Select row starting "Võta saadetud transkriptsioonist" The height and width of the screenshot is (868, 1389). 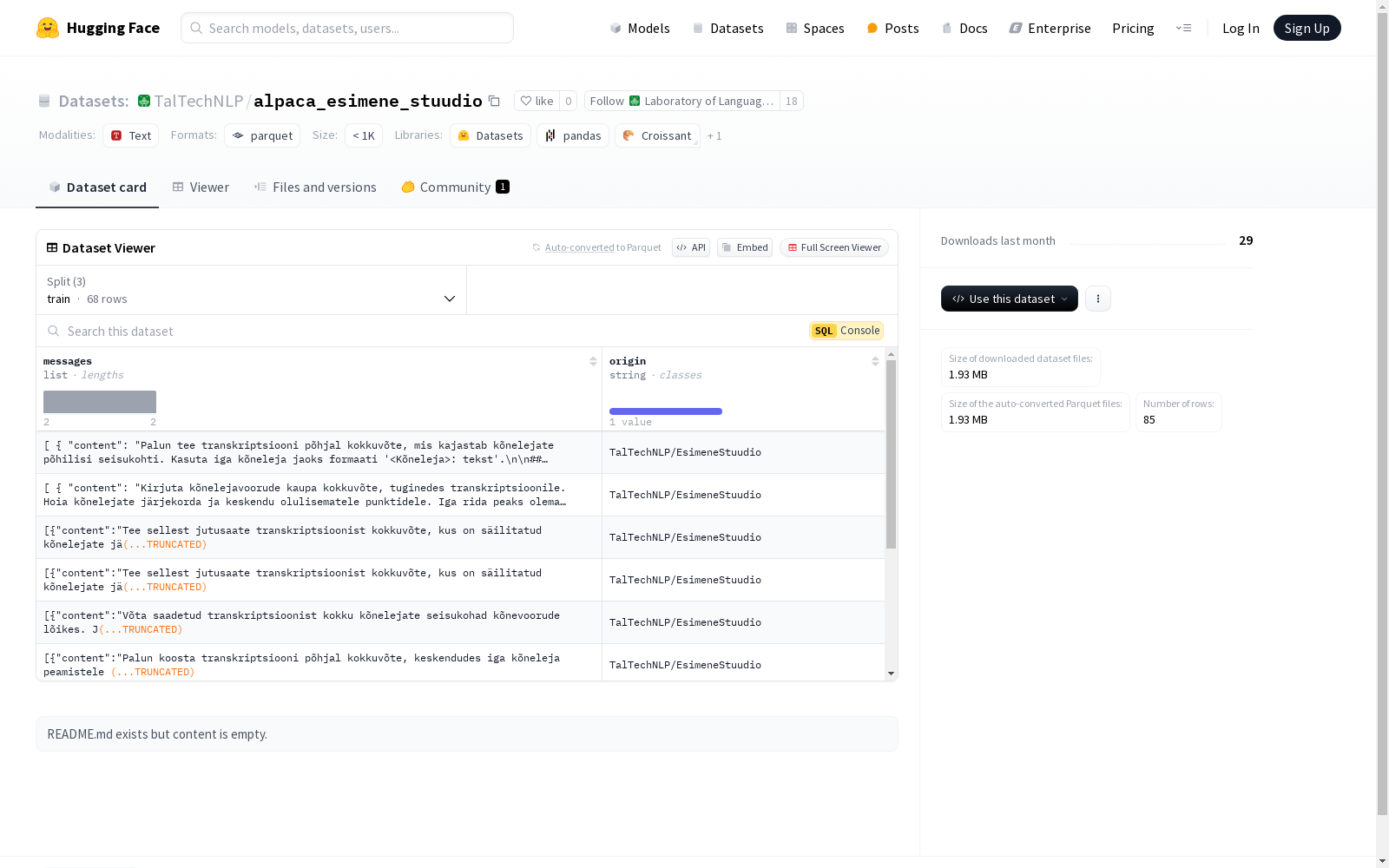(x=460, y=622)
